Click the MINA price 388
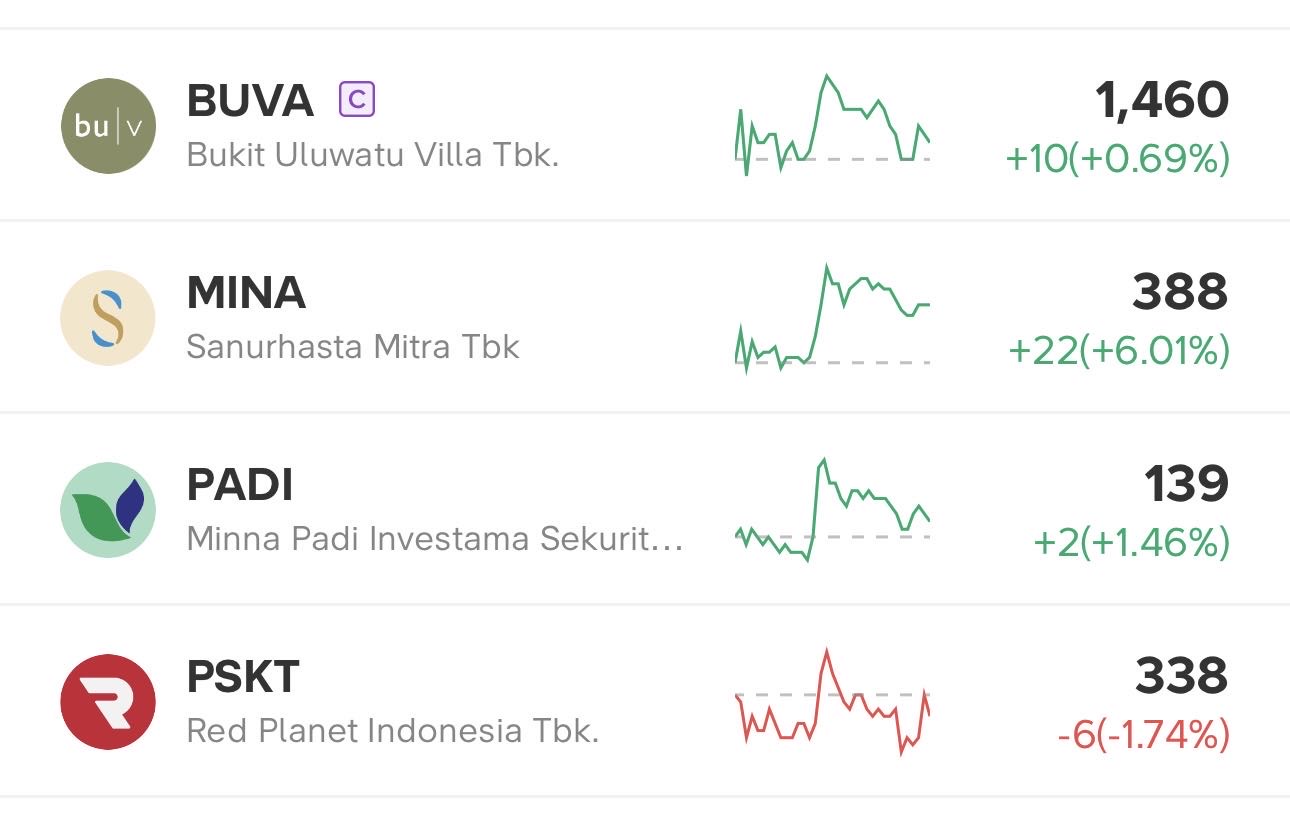1290x820 pixels. click(1180, 292)
